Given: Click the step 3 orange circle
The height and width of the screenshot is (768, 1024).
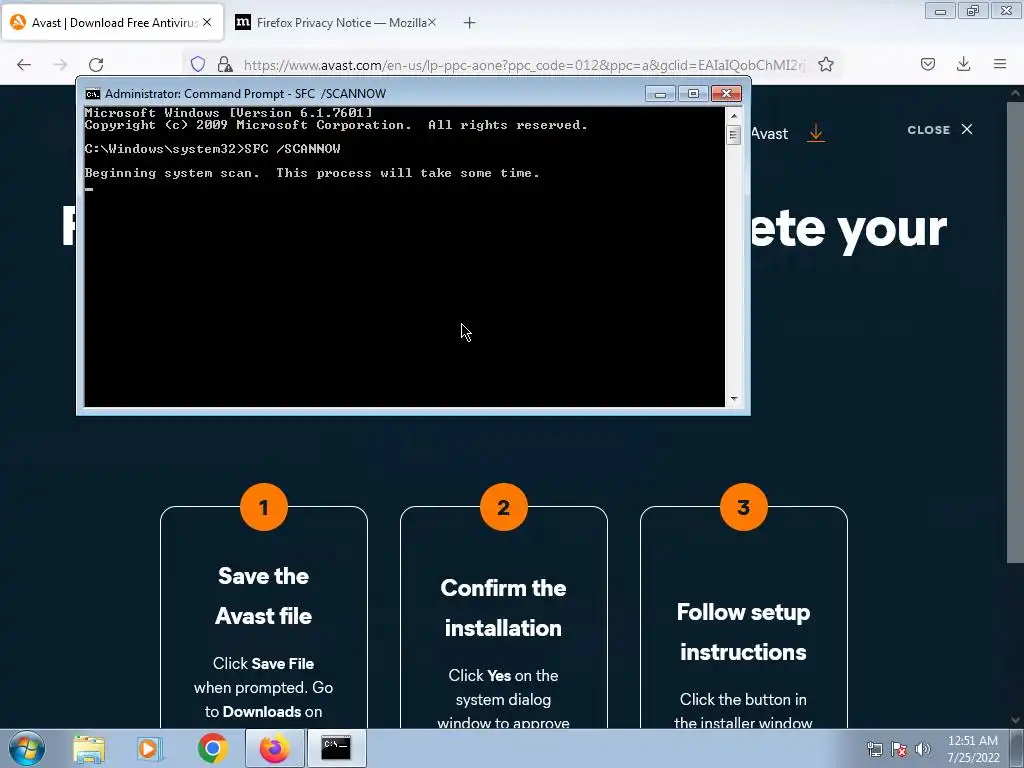Looking at the screenshot, I should (x=744, y=507).
